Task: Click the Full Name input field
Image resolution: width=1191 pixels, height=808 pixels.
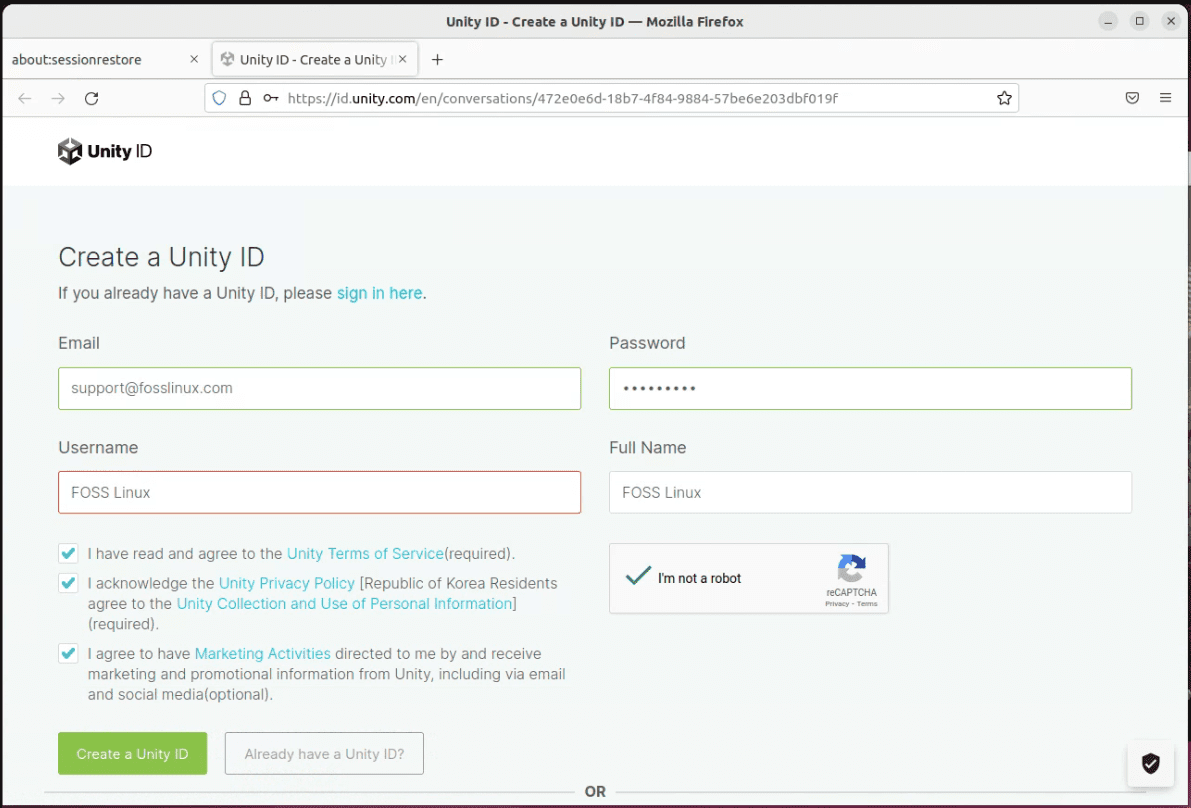Action: pos(870,492)
